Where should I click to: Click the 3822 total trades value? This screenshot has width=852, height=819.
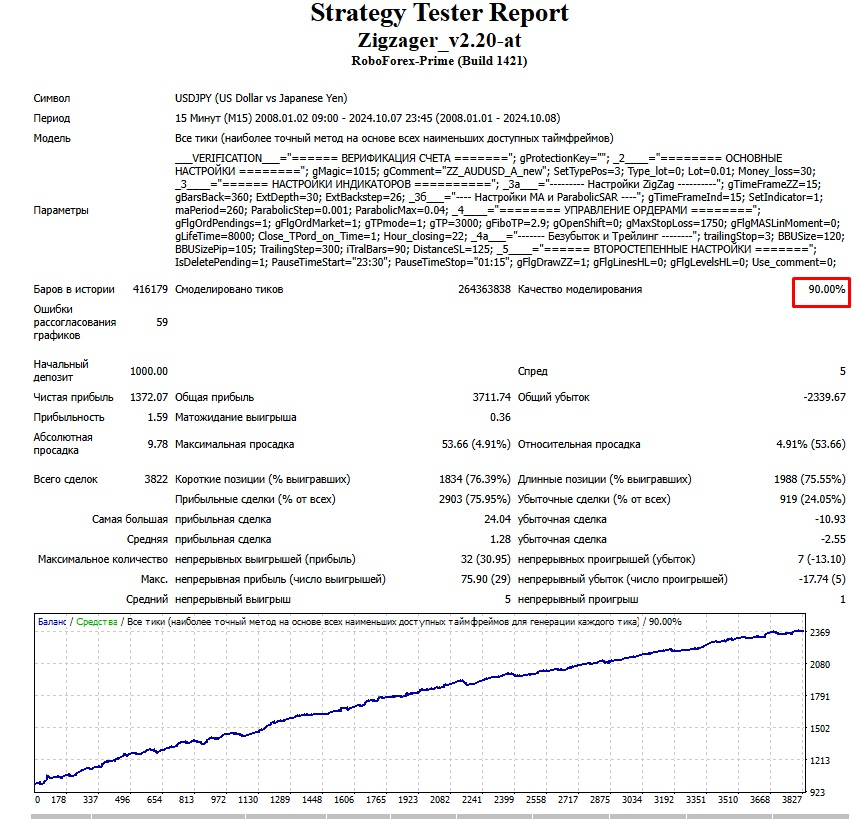[155, 479]
